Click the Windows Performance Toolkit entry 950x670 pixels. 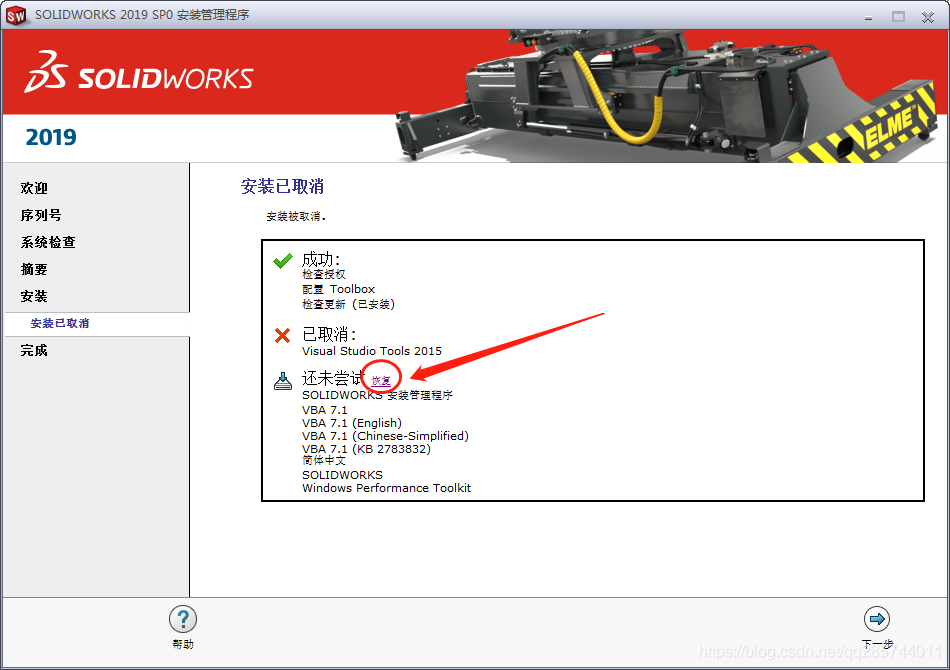(x=387, y=488)
